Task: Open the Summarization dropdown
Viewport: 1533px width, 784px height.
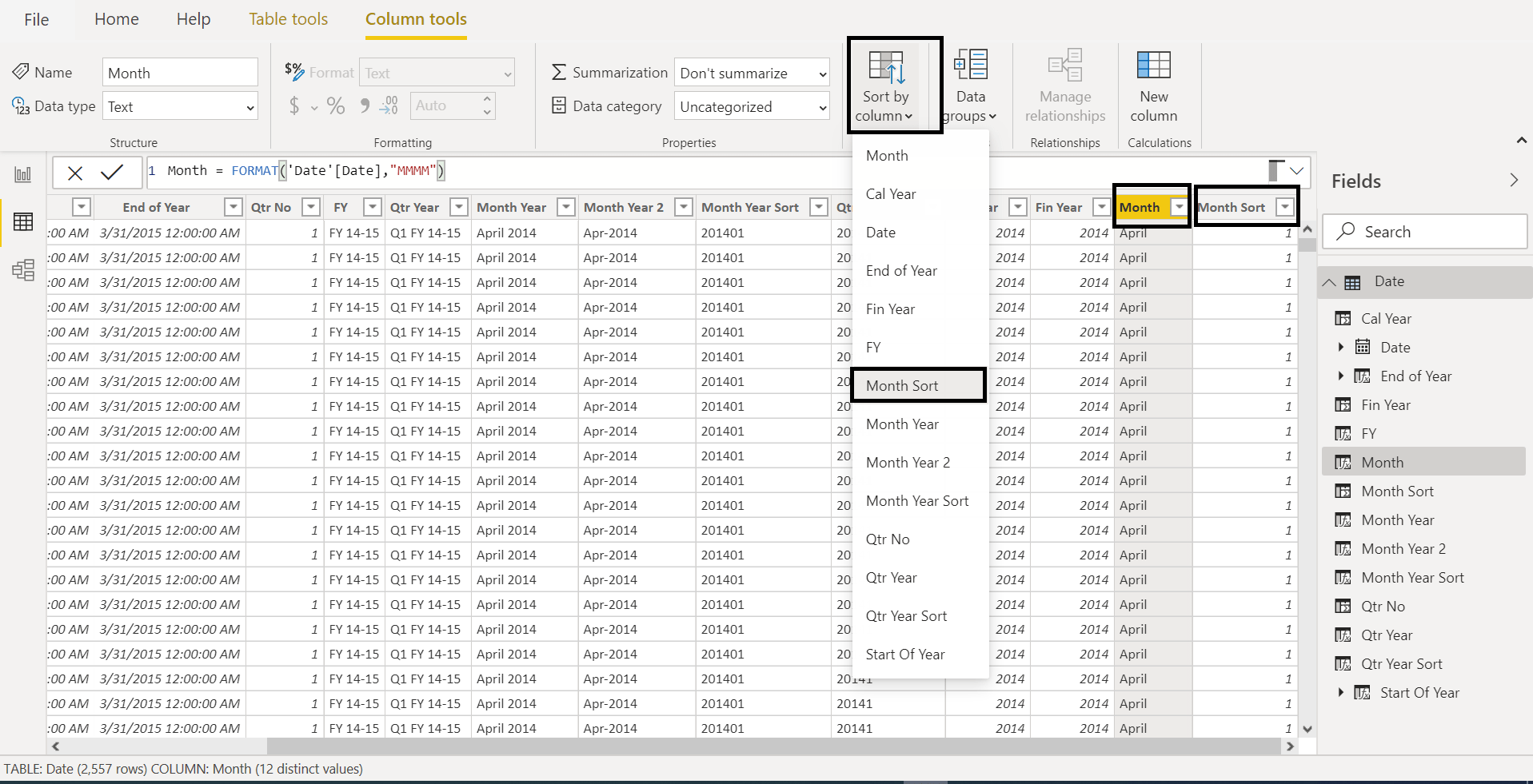Action: tap(752, 74)
